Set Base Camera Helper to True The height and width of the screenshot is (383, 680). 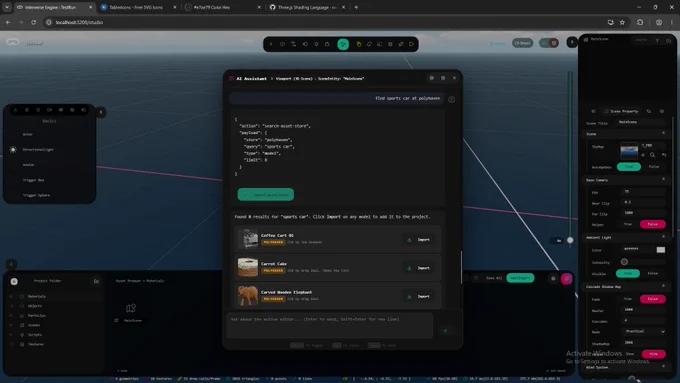pos(628,224)
